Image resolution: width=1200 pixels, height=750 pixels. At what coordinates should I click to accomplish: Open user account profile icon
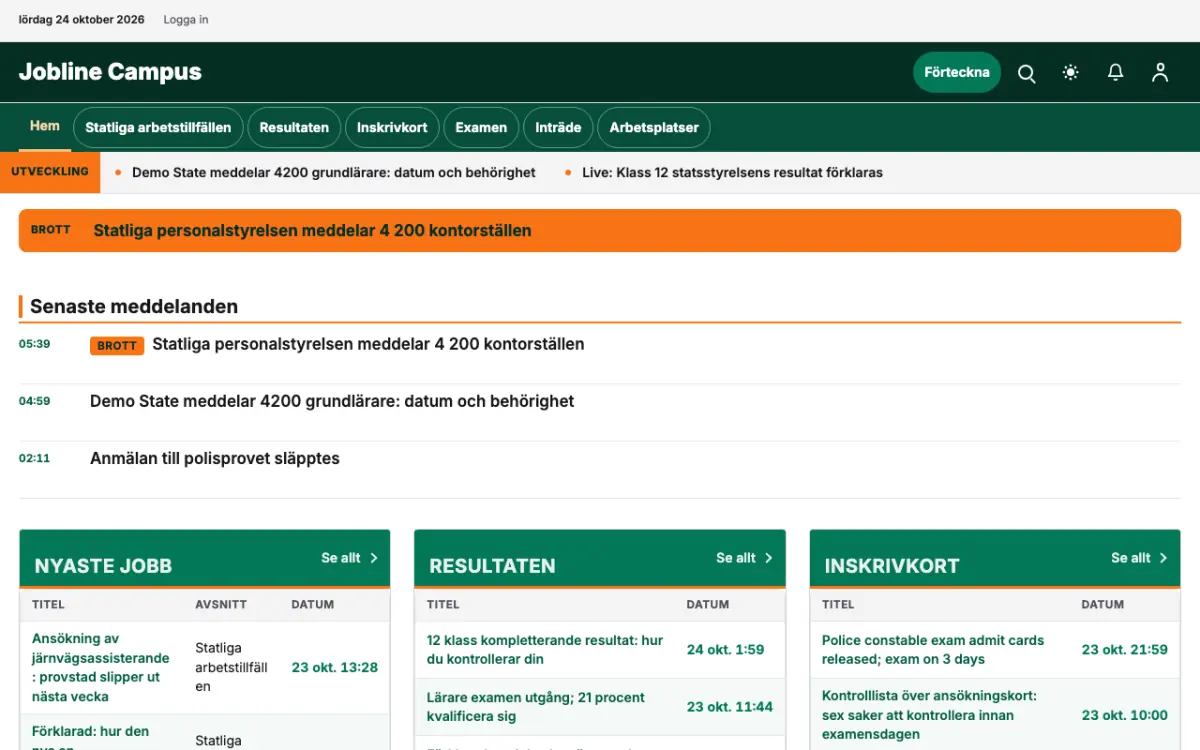(1160, 73)
